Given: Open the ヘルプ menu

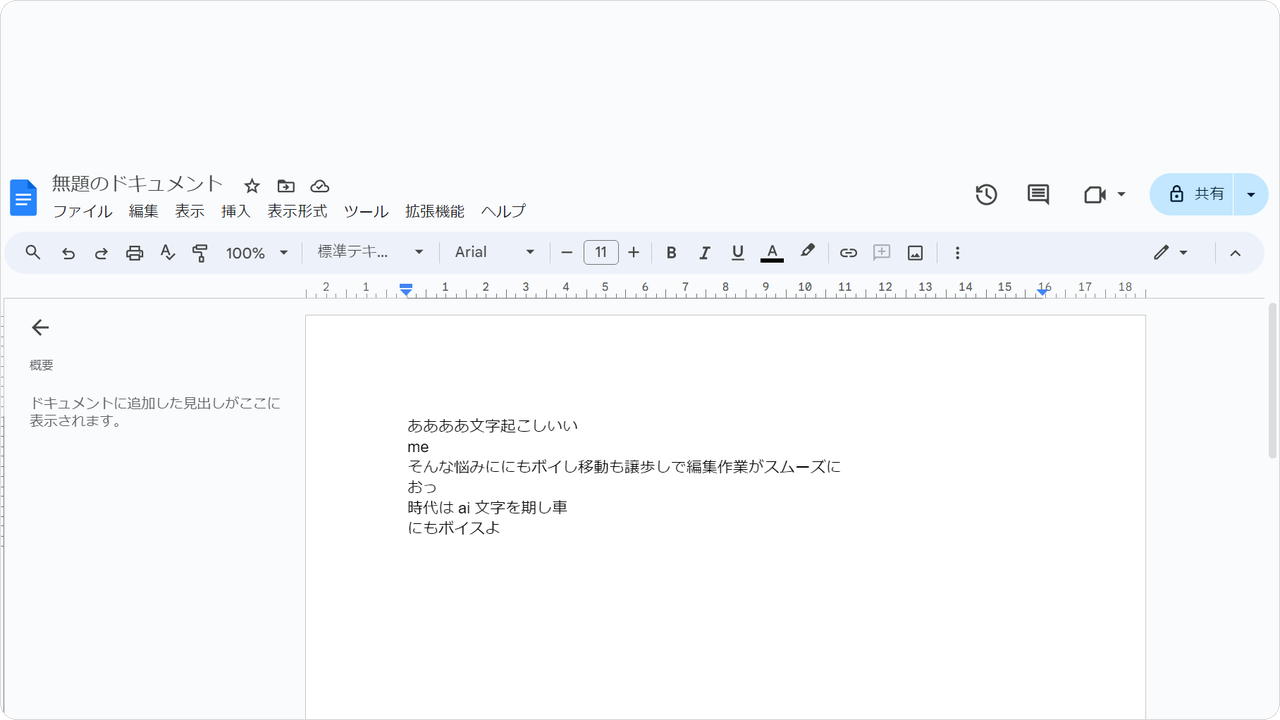Looking at the screenshot, I should coord(503,211).
